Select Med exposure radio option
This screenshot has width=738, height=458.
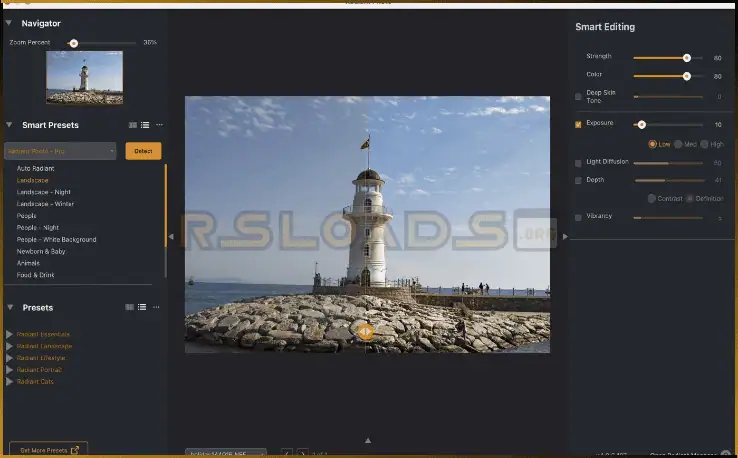678,145
